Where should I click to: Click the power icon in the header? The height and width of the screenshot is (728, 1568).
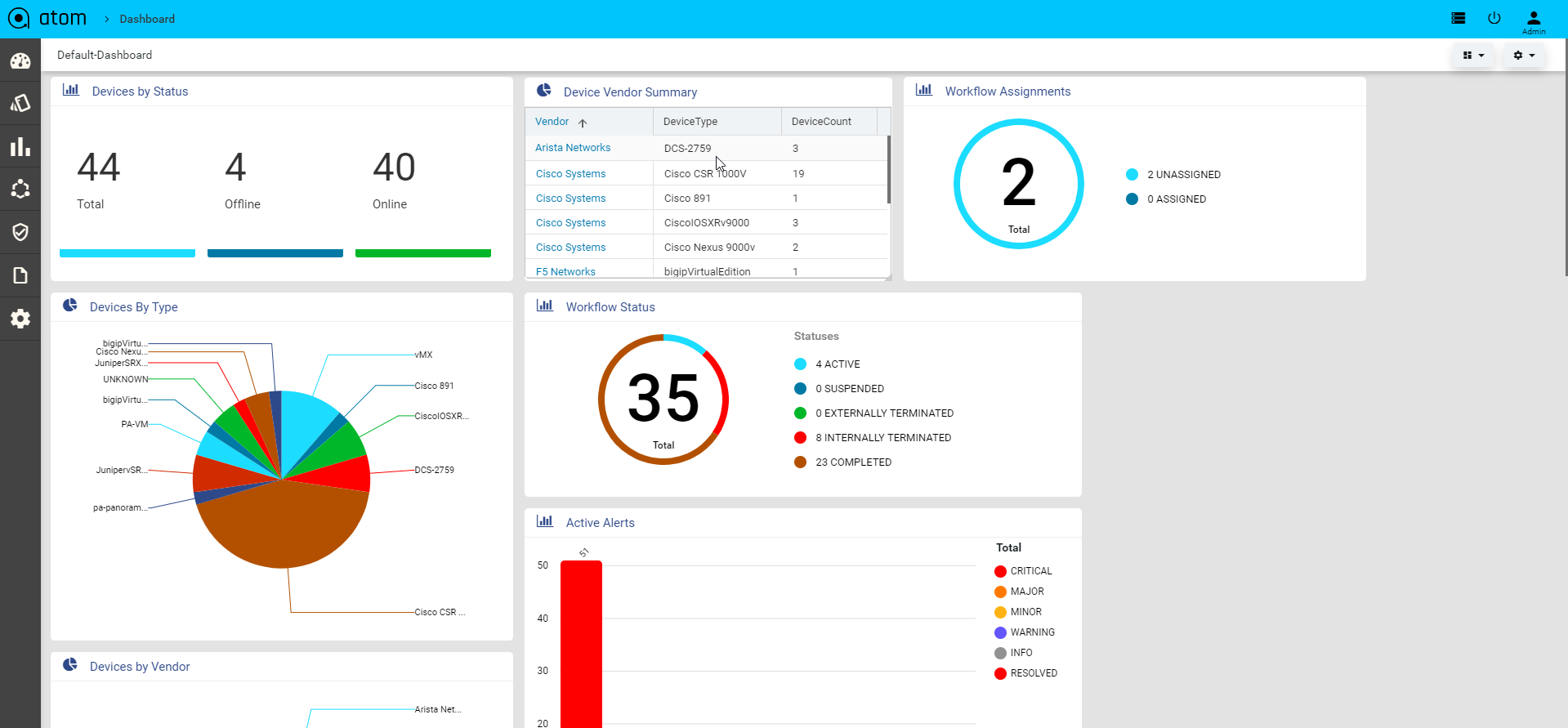pos(1494,18)
